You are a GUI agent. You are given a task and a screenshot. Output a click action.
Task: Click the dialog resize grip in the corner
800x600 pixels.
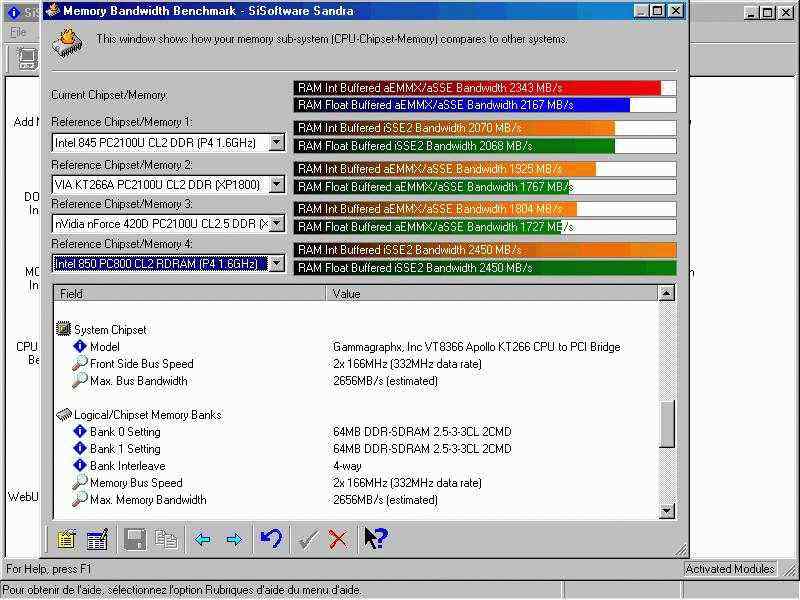[681, 549]
